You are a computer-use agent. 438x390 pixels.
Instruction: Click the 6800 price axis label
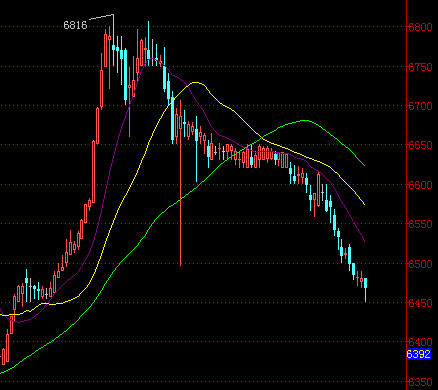point(421,27)
